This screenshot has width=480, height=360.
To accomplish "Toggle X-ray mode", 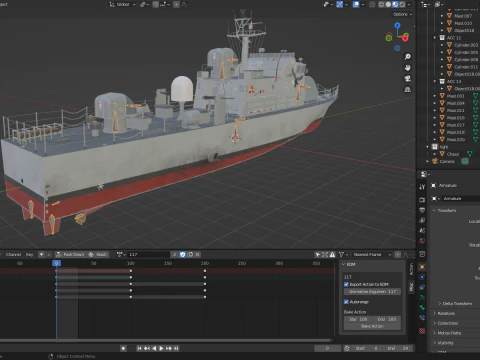I will [372, 4].
